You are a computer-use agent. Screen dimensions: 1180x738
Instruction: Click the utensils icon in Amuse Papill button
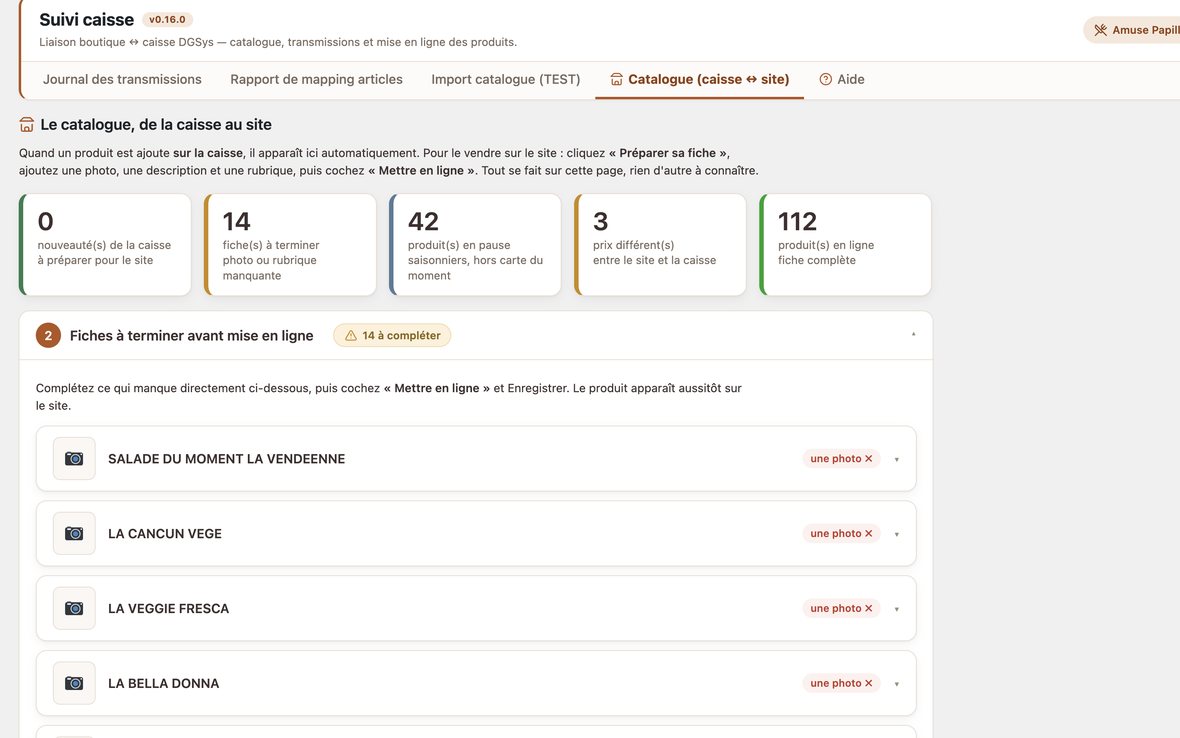(1100, 30)
